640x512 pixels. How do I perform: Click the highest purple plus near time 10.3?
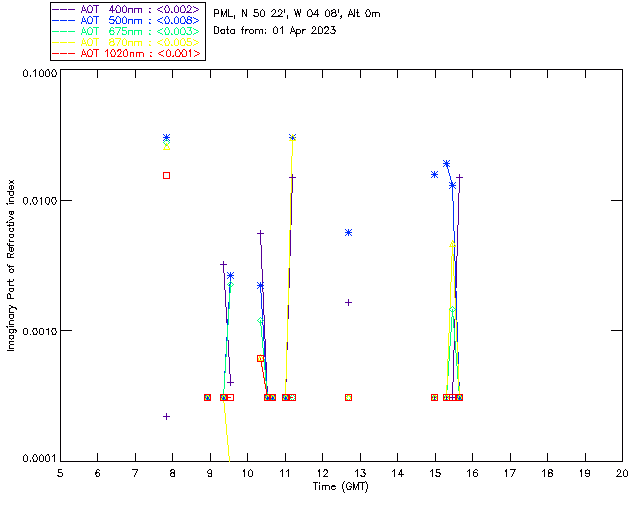point(260,234)
